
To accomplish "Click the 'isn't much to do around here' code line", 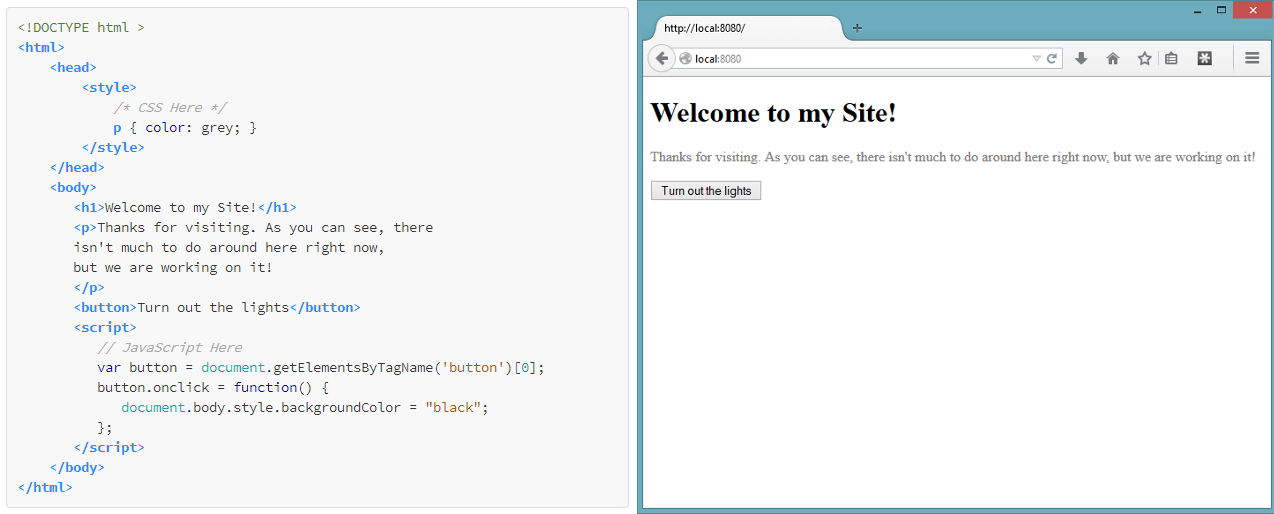I will point(229,248).
